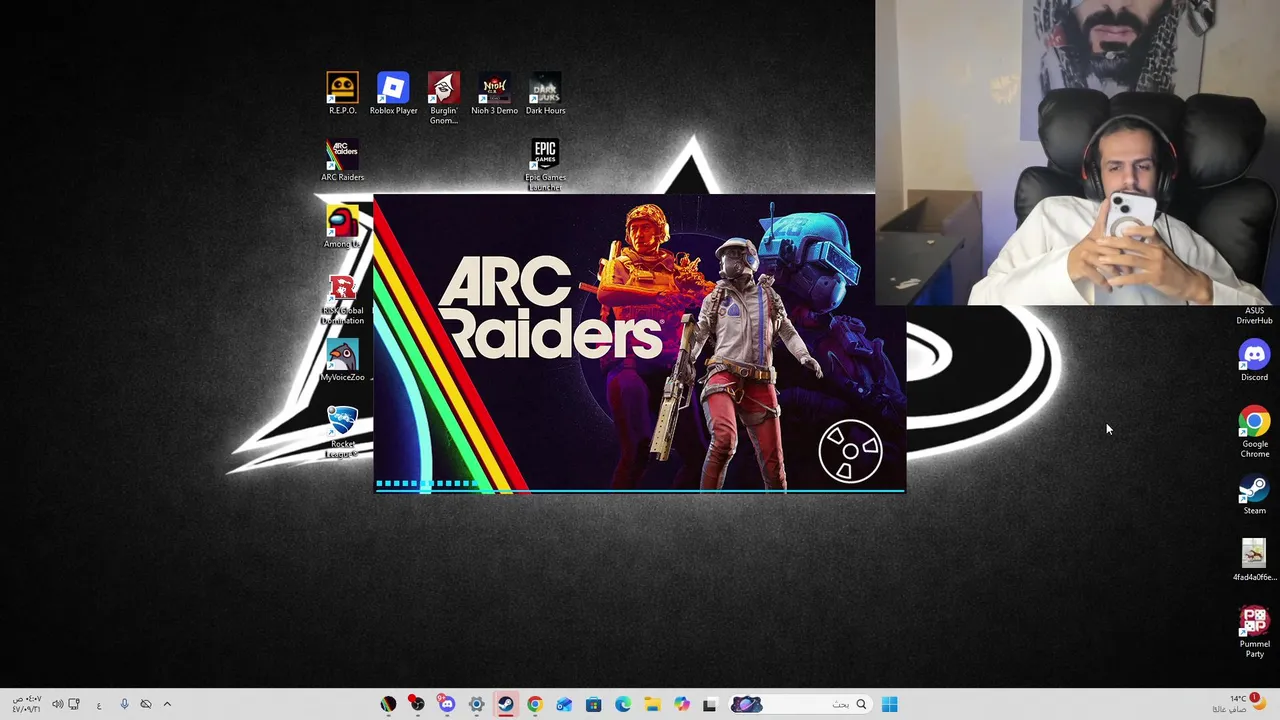Switch to OBS Studio in the taskbar
This screenshot has height=720, width=1280.
[x=417, y=704]
